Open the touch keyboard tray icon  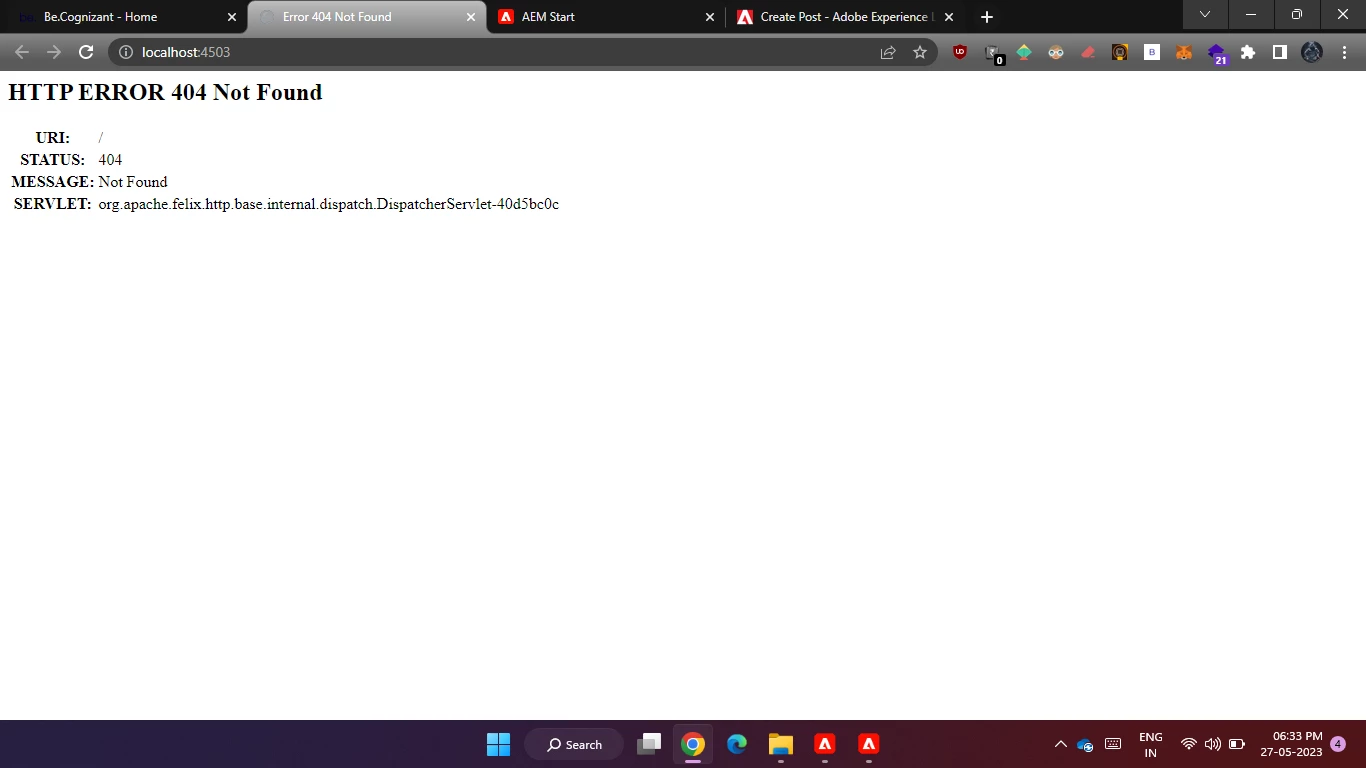coord(1113,744)
